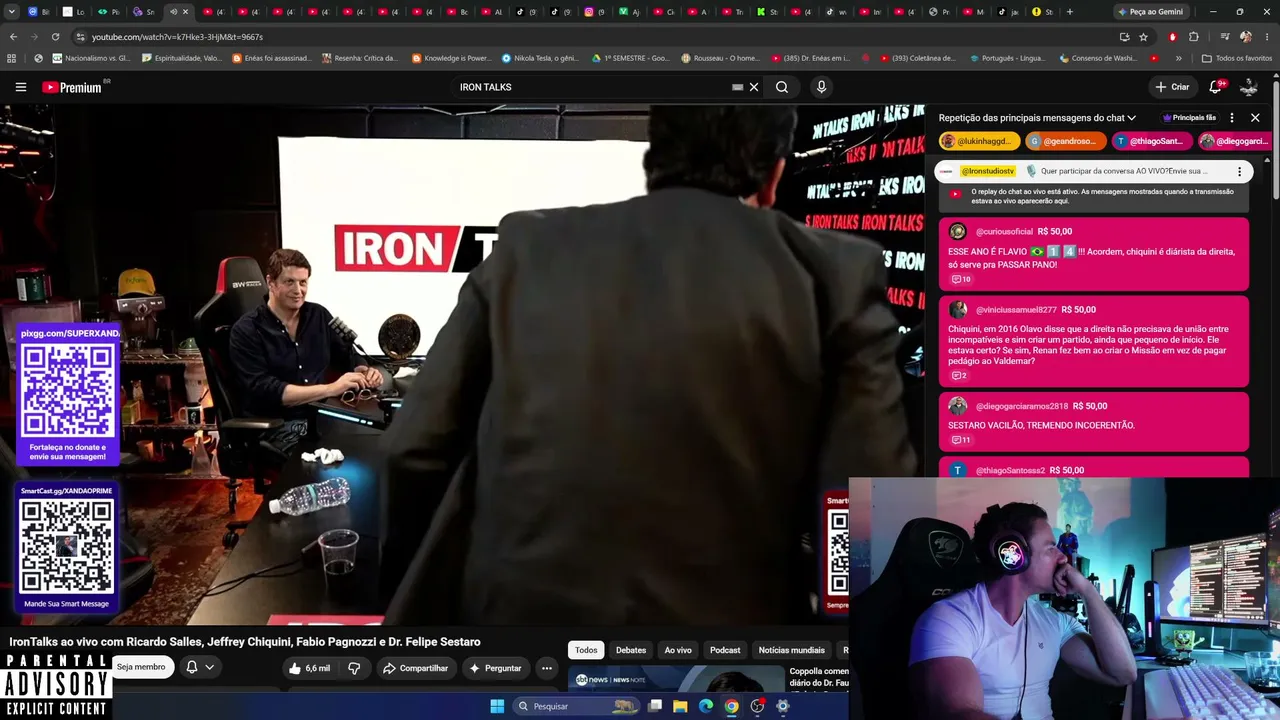
Task: Open chat options three-dot menu
Action: click(1232, 118)
